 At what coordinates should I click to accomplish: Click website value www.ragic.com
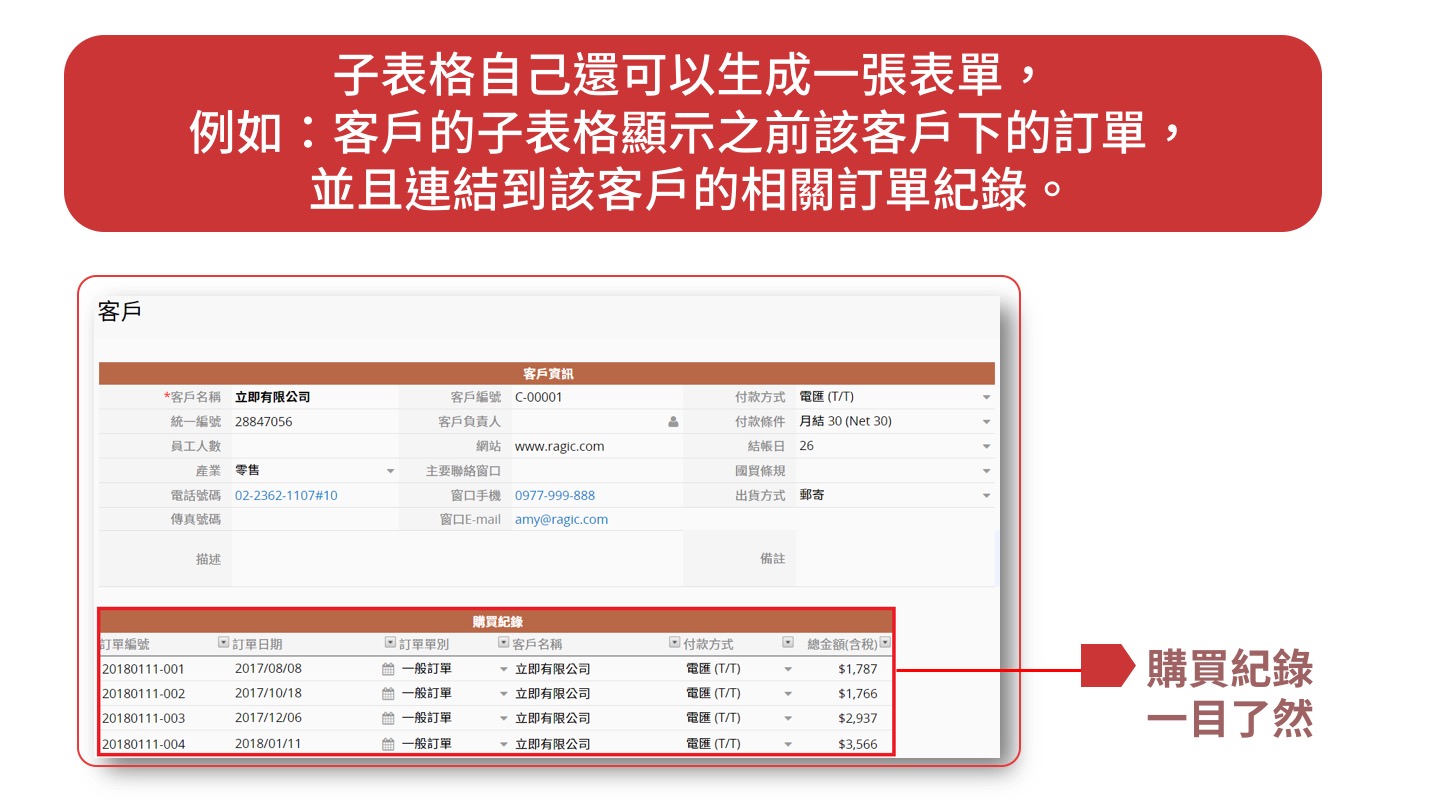[x=559, y=446]
